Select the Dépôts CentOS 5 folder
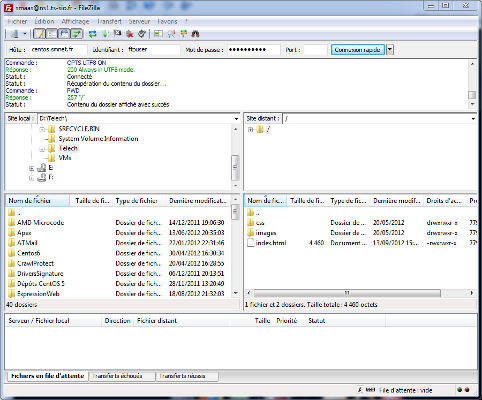 (41, 284)
